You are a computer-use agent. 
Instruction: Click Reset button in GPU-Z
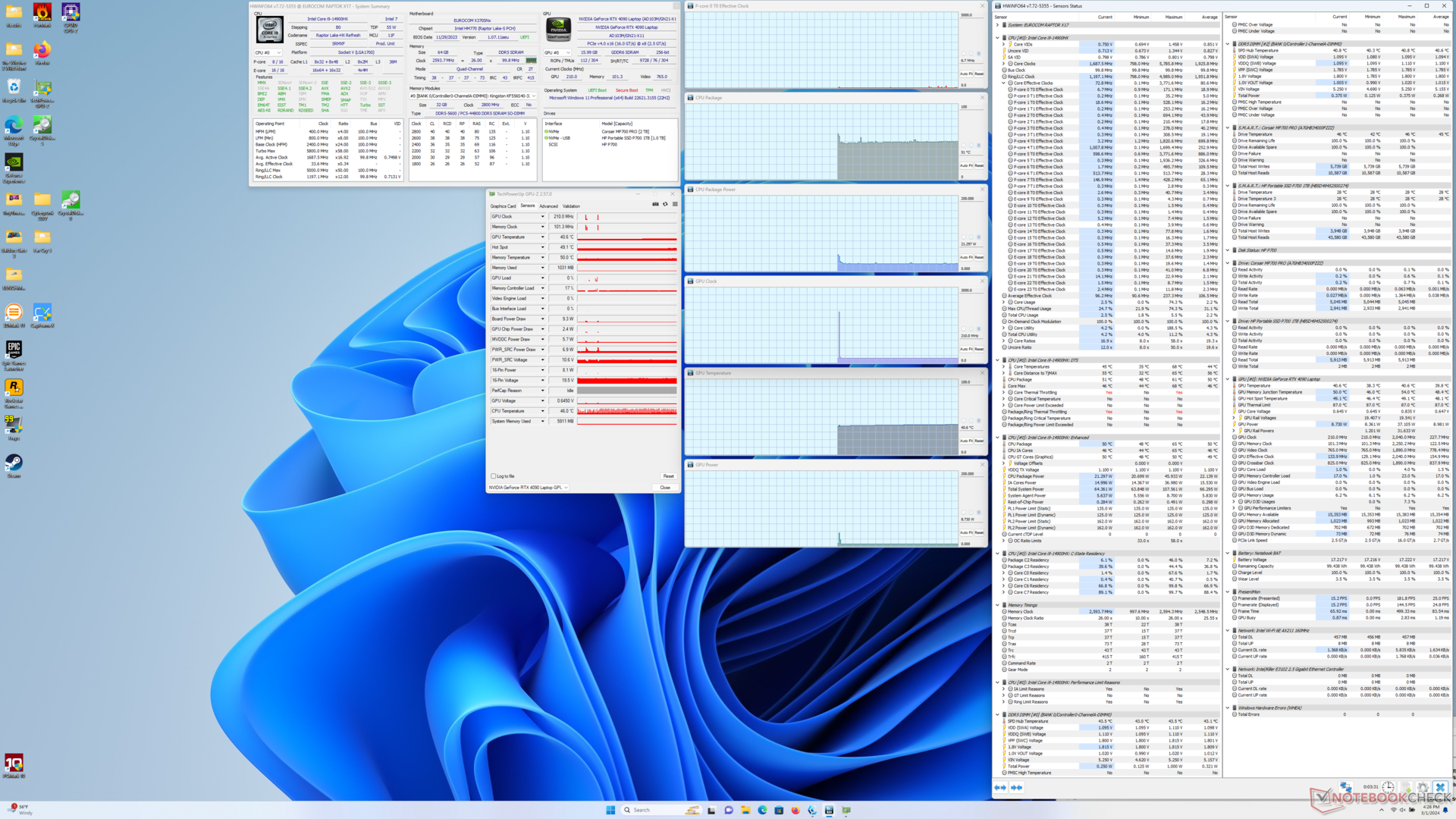668,476
